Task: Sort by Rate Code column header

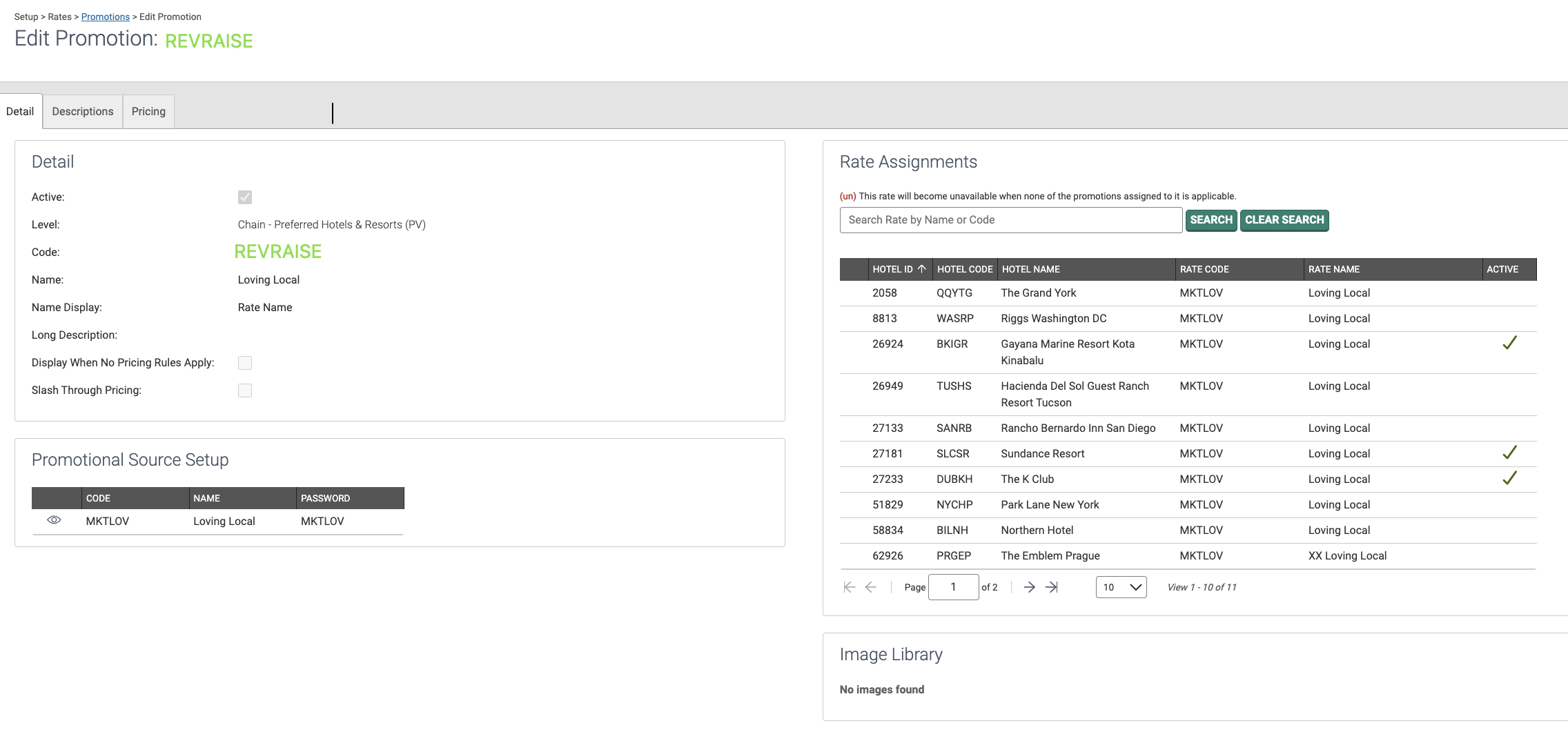Action: [1239, 269]
